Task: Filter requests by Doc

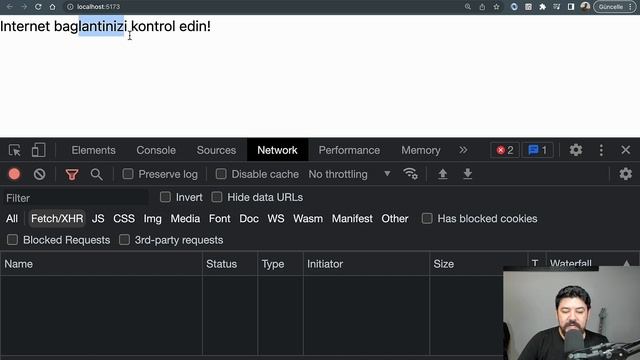Action: point(249,219)
